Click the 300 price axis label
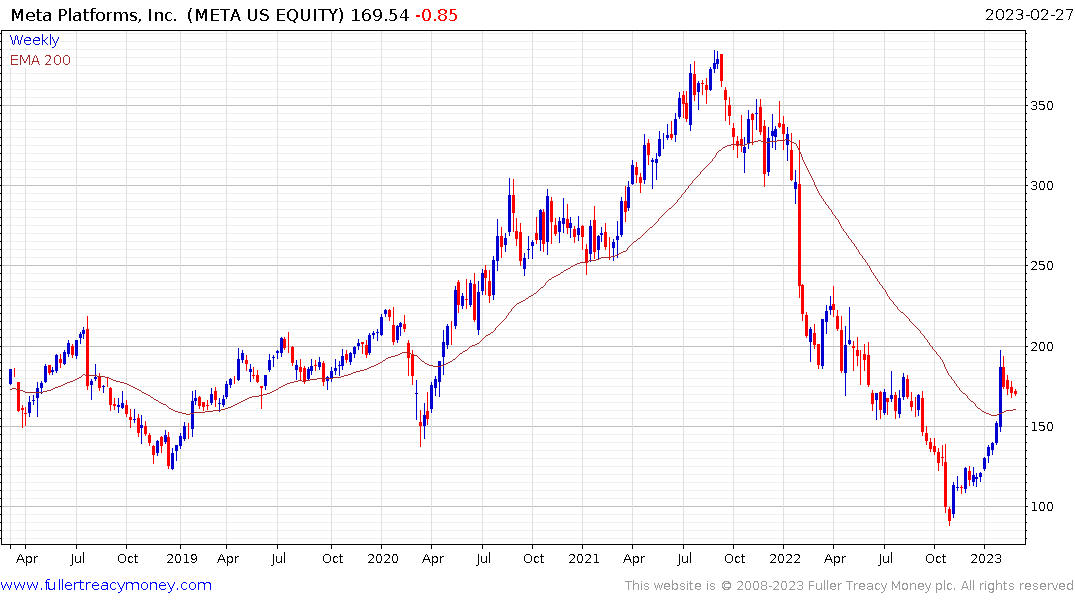 coord(1041,186)
